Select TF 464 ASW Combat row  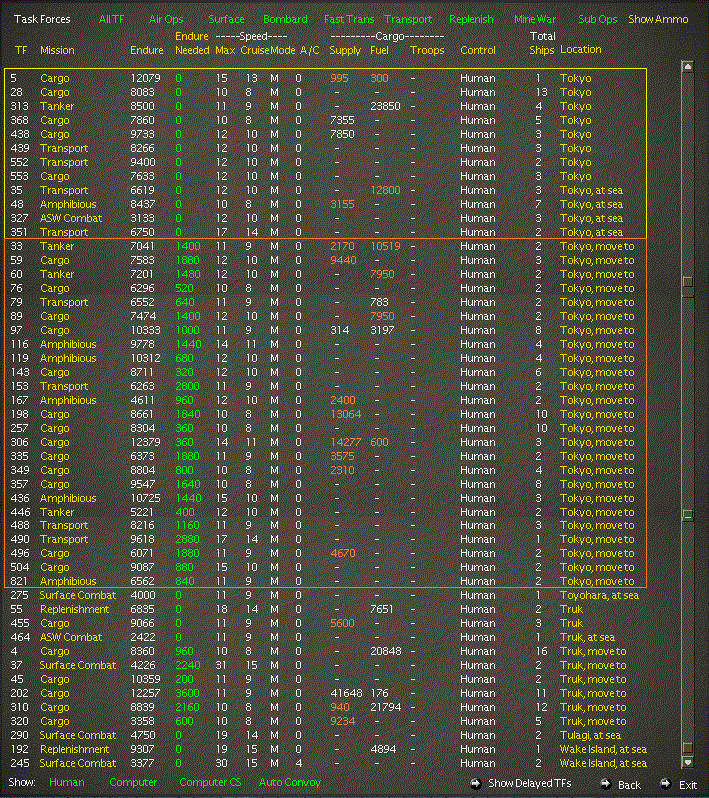pyautogui.click(x=326, y=637)
